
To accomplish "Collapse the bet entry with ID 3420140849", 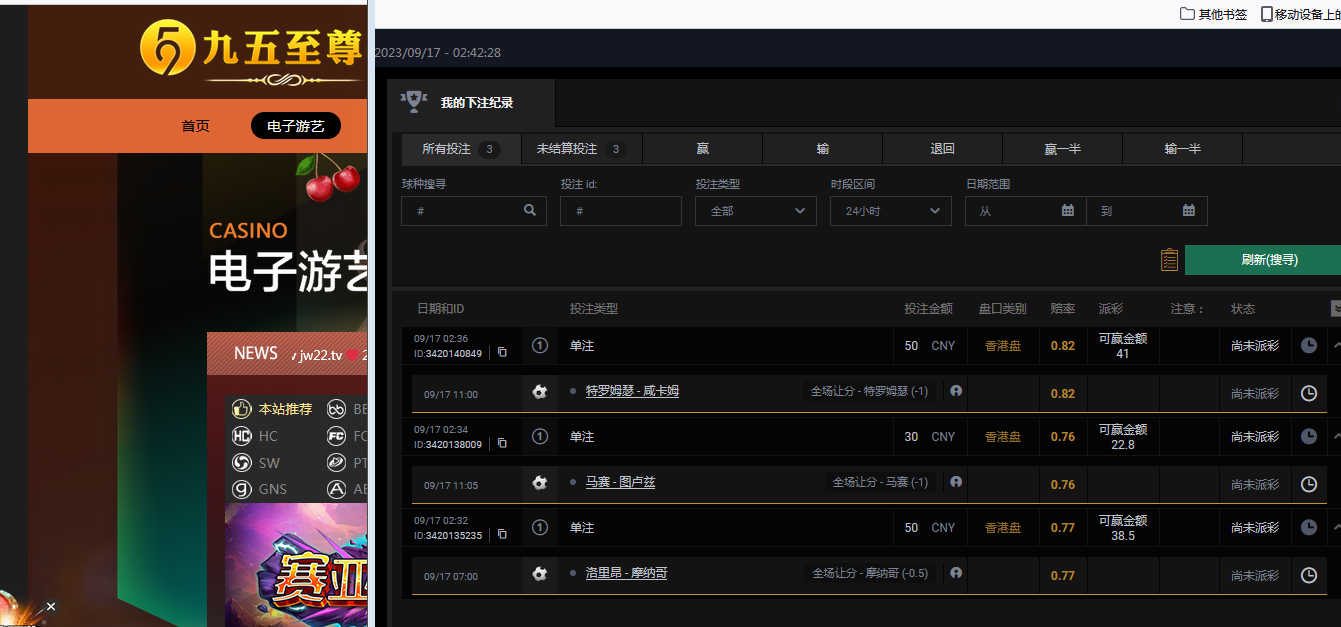I will click(1336, 345).
